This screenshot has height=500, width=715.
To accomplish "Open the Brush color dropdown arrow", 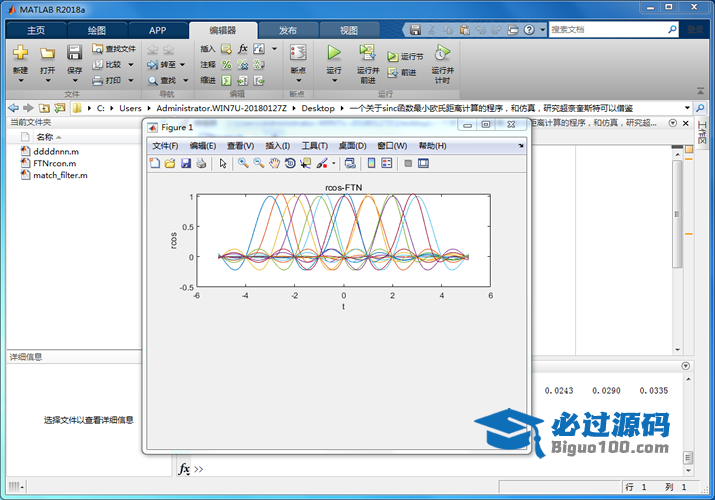I will pos(334,163).
